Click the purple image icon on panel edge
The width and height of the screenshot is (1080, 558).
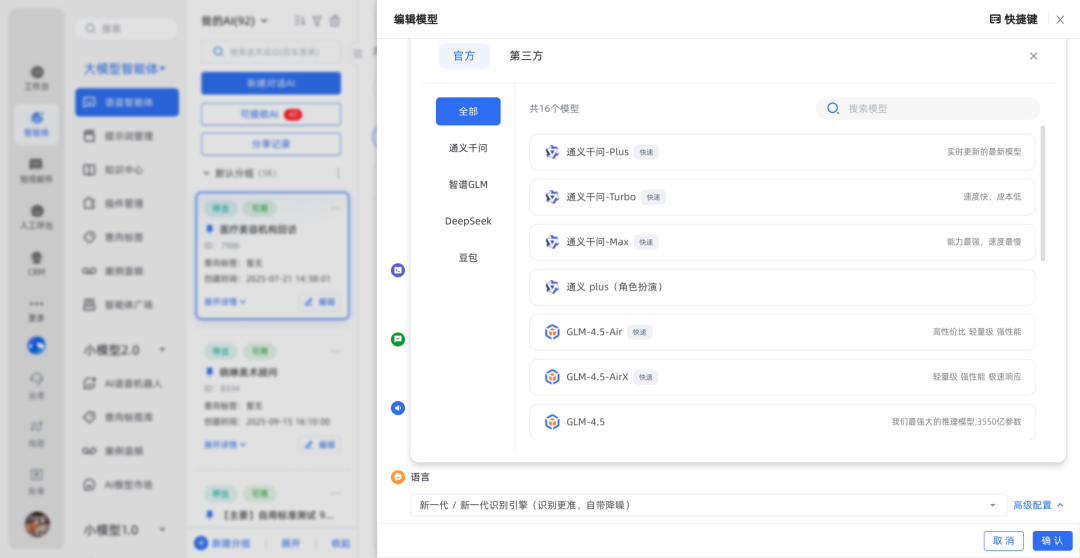pos(398,270)
